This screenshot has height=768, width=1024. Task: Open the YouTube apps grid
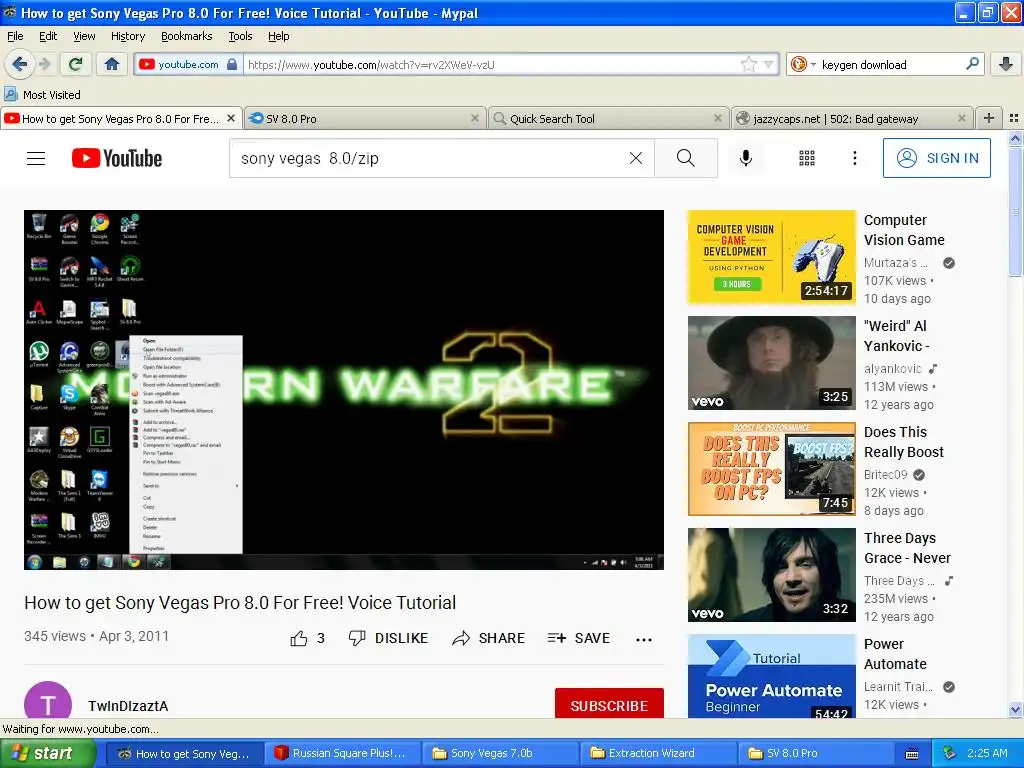[807, 158]
